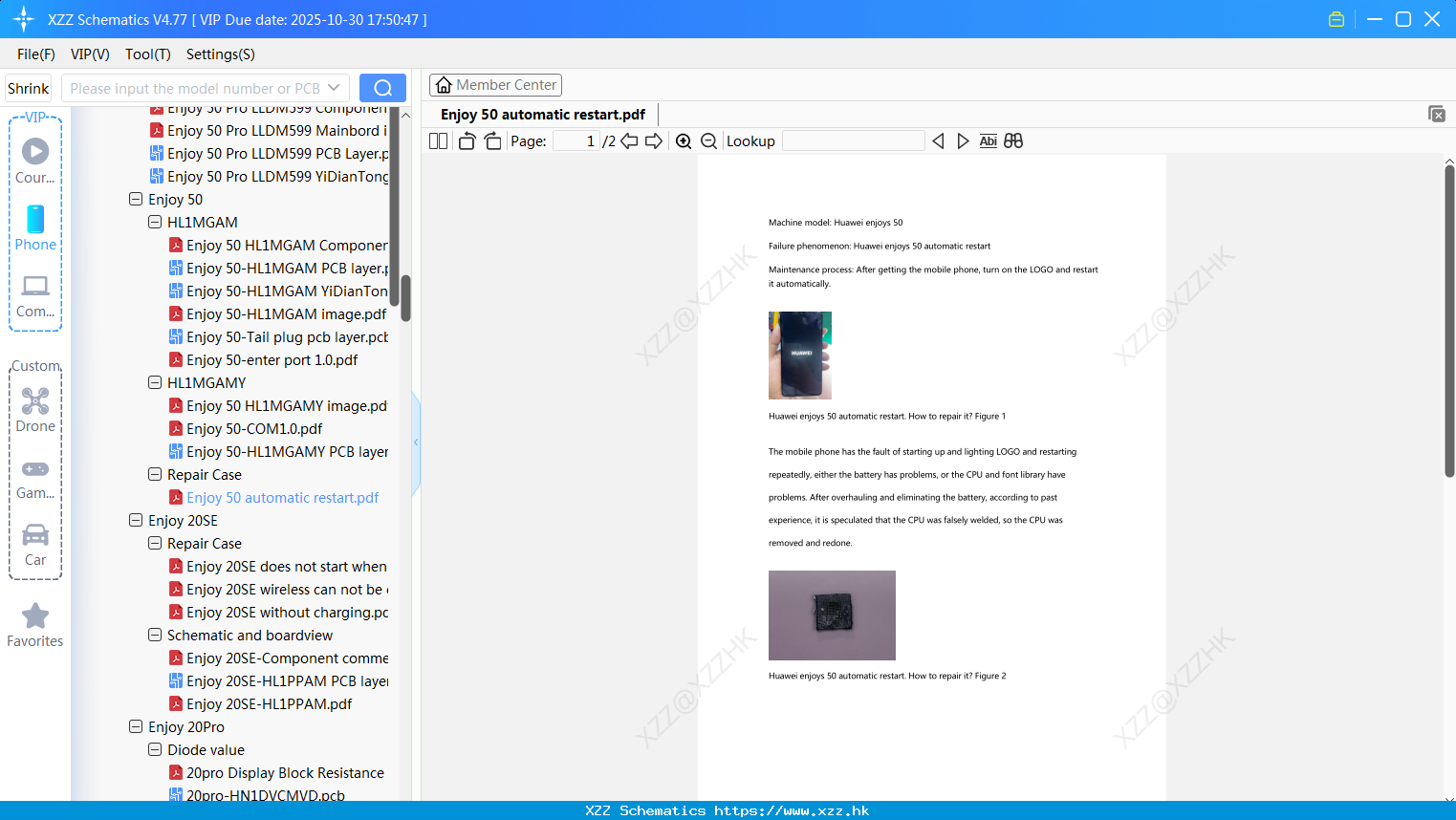Select the Phone category

35,227
